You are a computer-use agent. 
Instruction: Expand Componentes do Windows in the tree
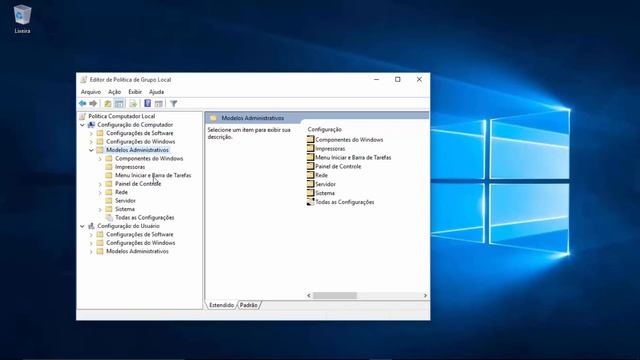coord(100,159)
